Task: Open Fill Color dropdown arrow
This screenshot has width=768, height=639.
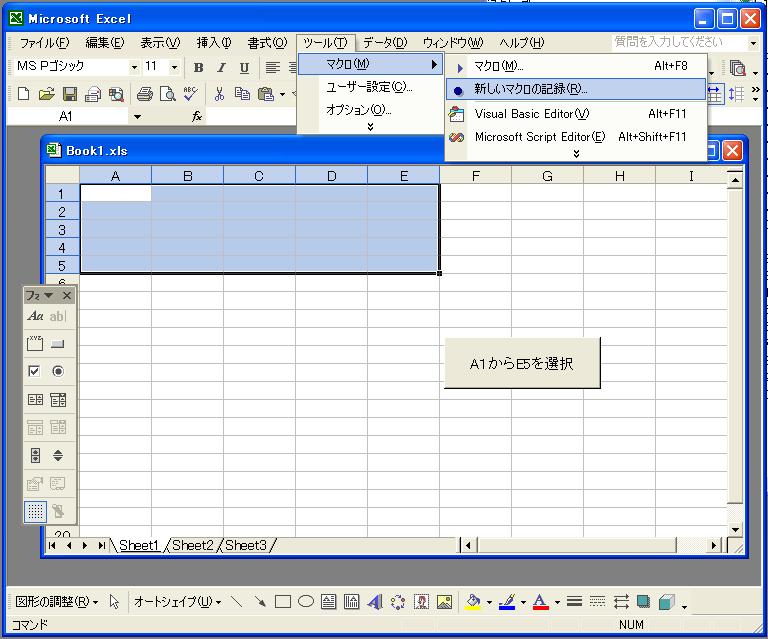Action: [489, 602]
